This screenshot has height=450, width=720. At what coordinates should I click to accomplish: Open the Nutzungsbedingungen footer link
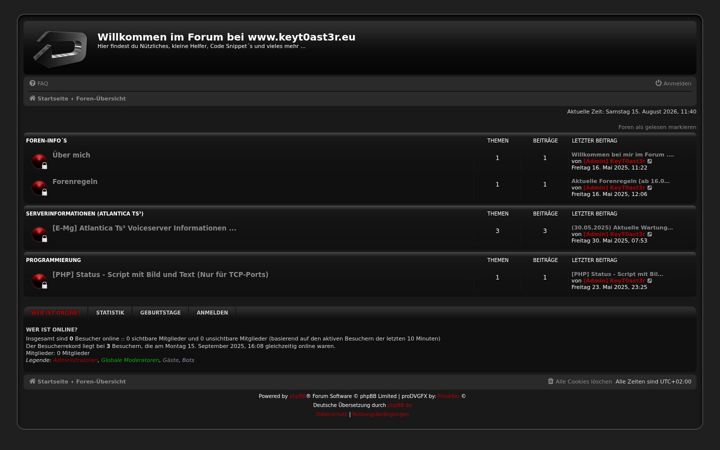[x=381, y=414]
